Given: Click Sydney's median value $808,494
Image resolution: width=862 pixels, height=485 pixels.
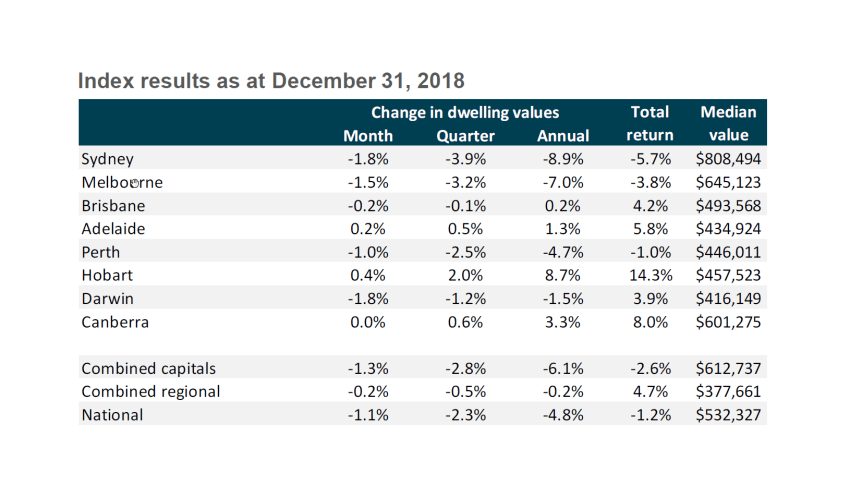Looking at the screenshot, I should point(728,159).
